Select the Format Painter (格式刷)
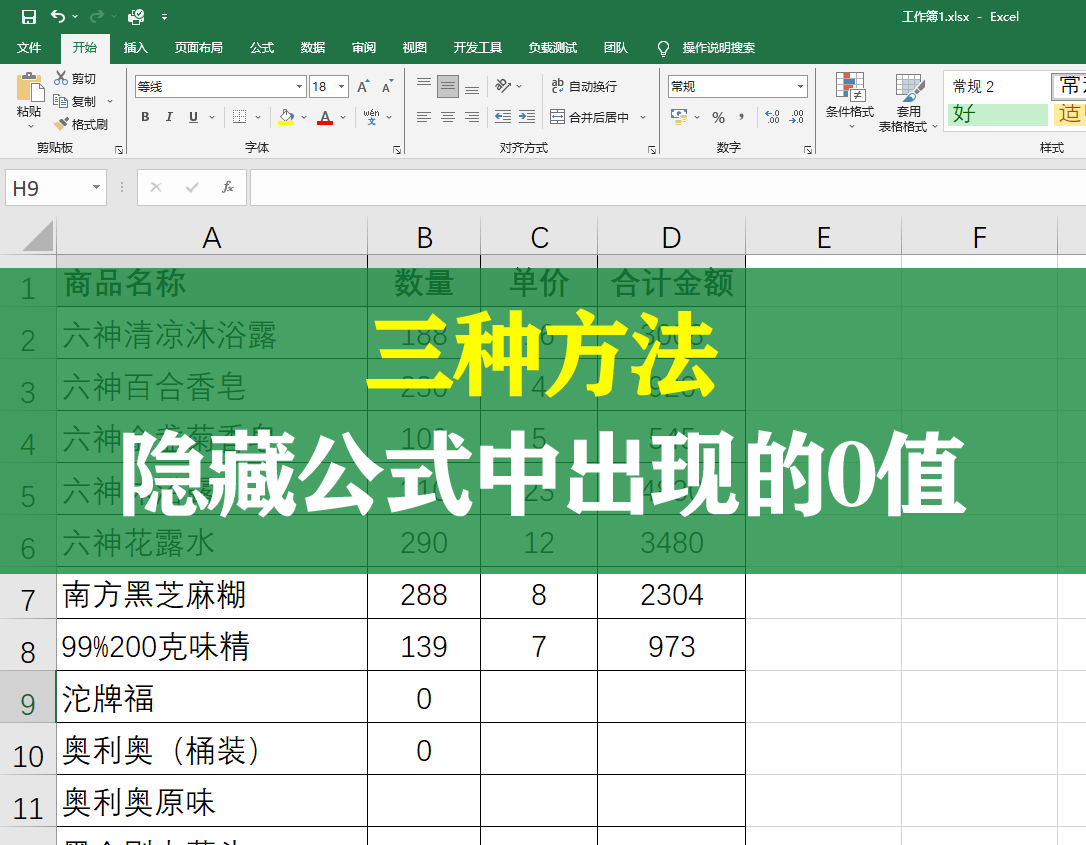Image resolution: width=1086 pixels, height=845 pixels. coord(81,124)
